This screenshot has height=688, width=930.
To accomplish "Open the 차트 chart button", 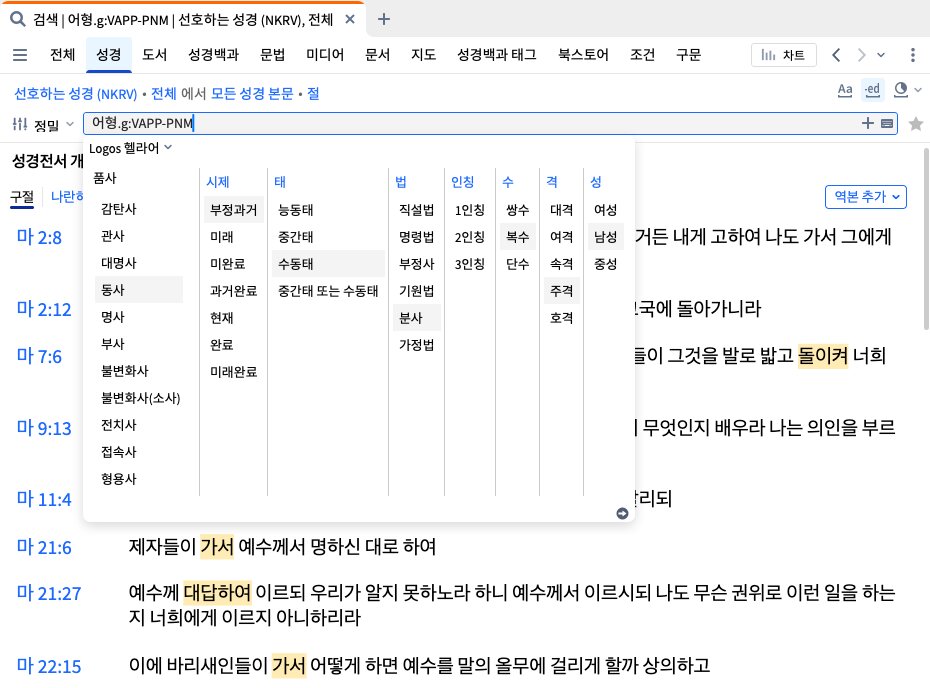I will click(784, 55).
